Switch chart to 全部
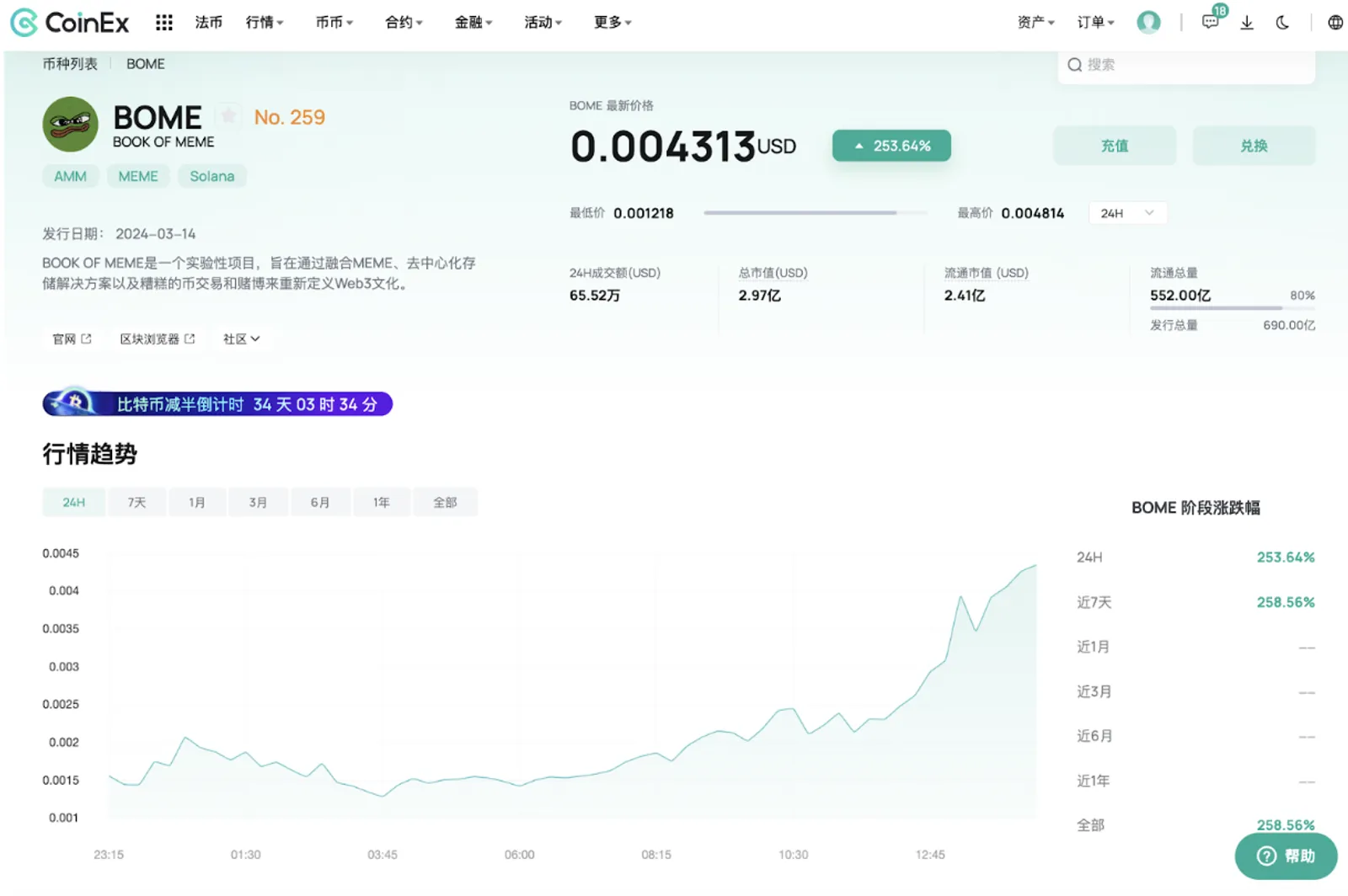Screen dimensions: 1348x896 [445, 502]
